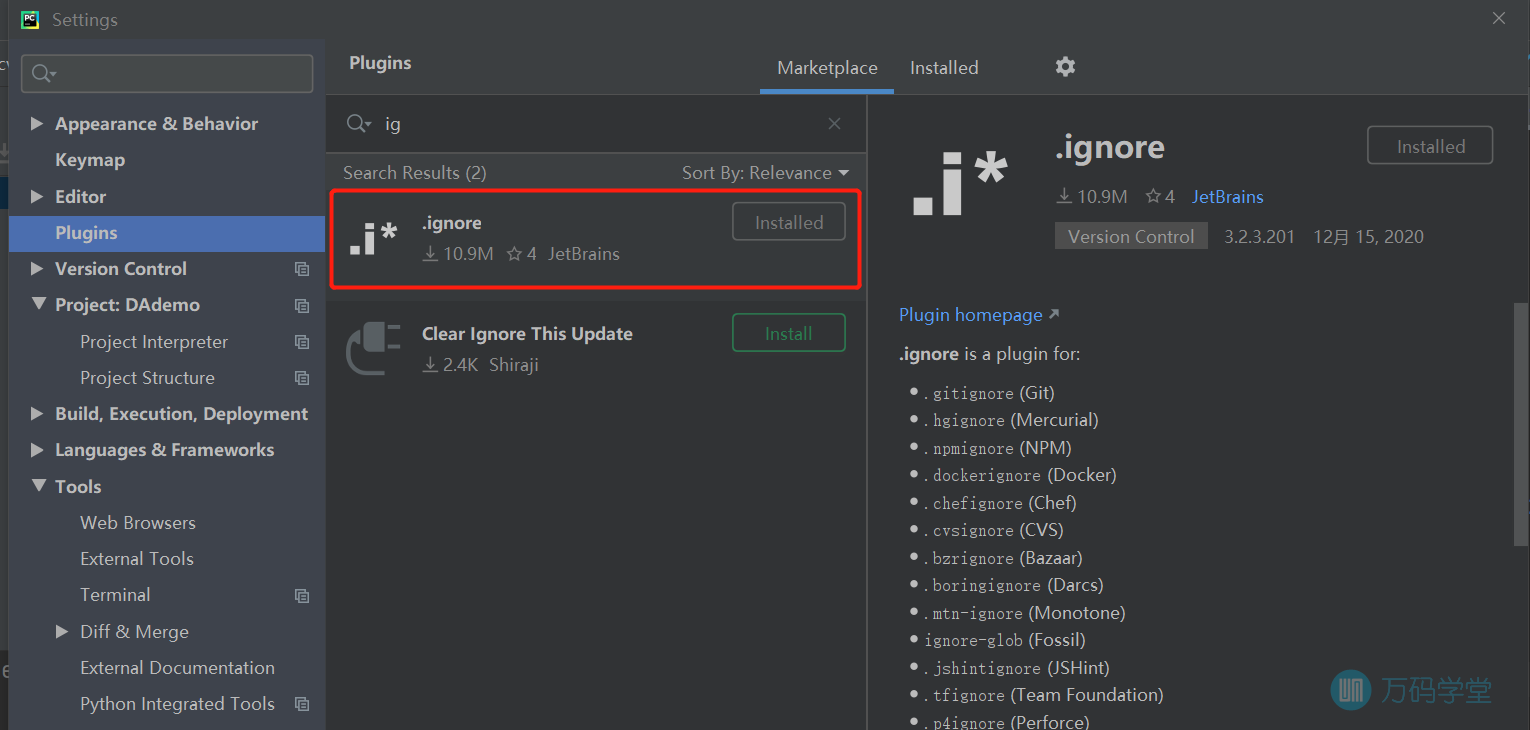Open Python Integrated Tools settings

click(x=177, y=704)
